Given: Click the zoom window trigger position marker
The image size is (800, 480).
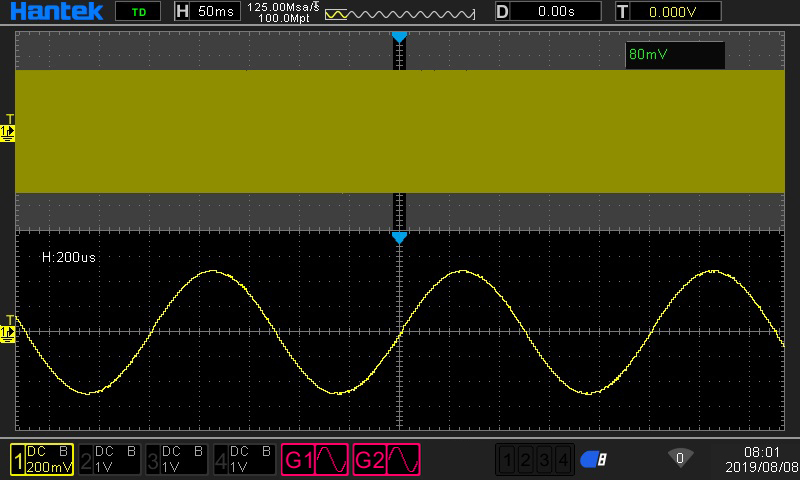Looking at the screenshot, I should click(399, 238).
